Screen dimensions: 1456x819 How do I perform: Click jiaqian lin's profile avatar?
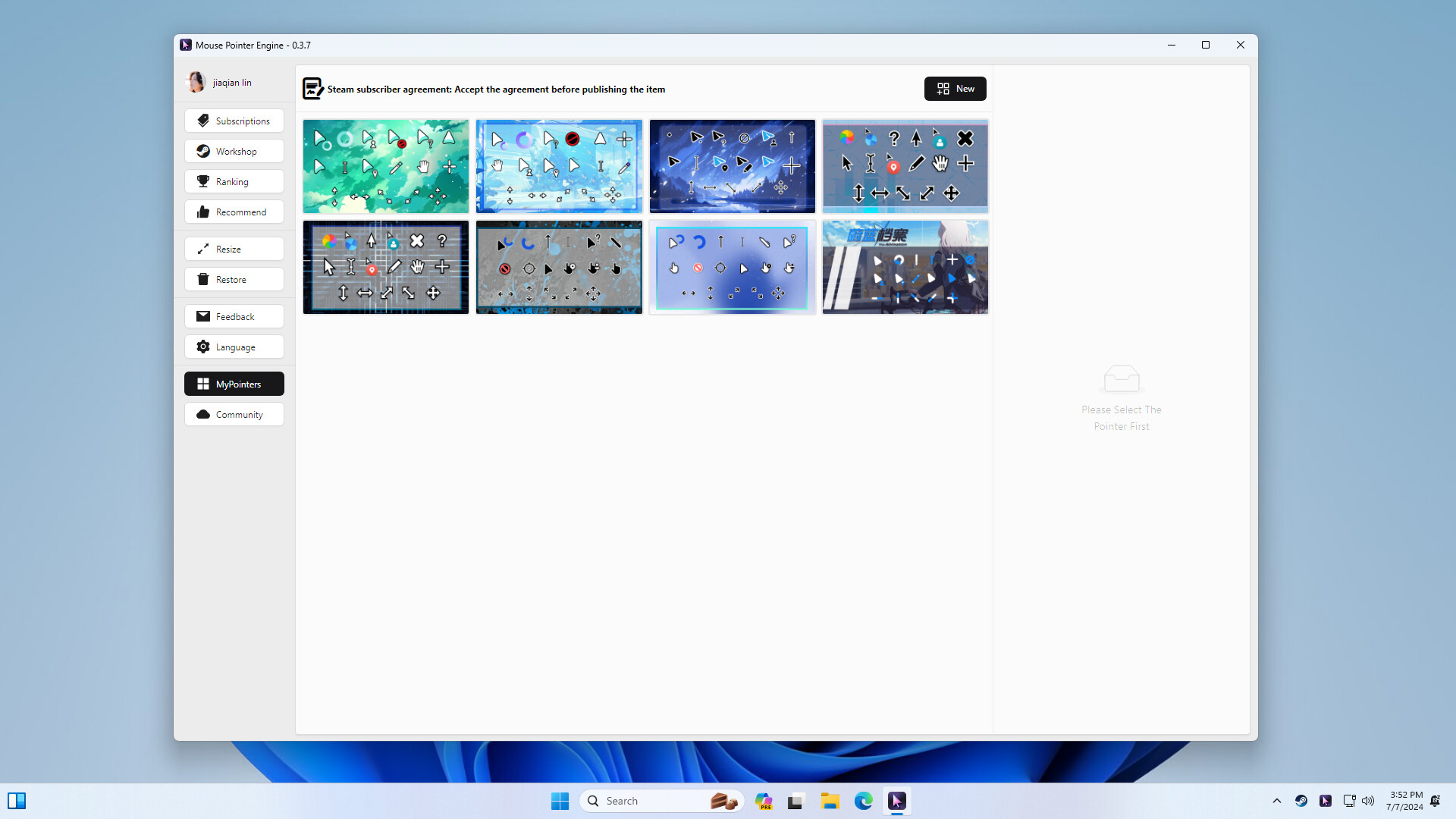point(196,82)
